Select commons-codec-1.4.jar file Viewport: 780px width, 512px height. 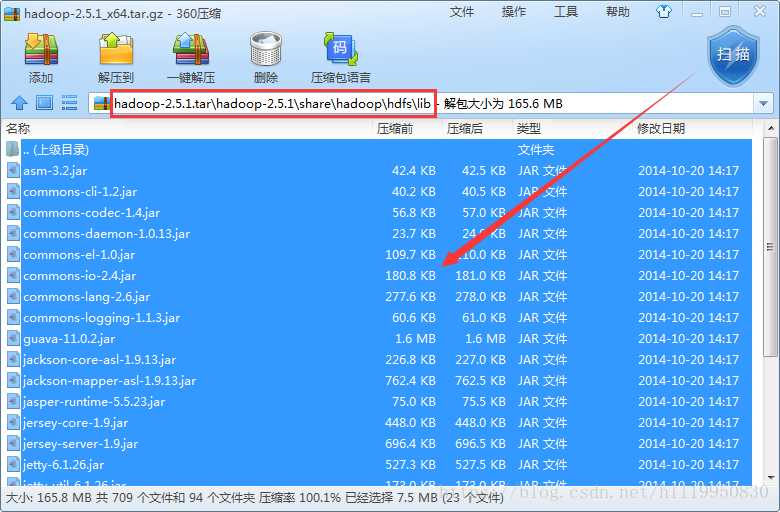coord(379,212)
